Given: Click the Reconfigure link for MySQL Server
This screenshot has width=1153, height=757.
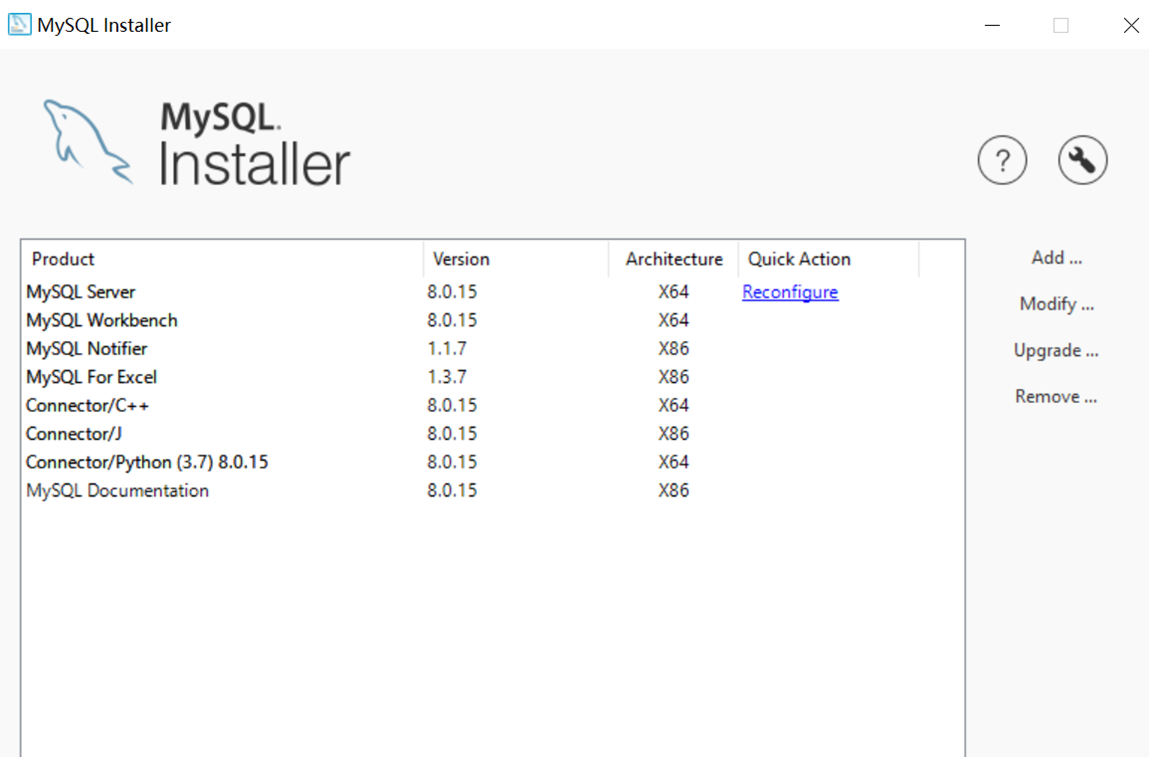Looking at the screenshot, I should [790, 292].
